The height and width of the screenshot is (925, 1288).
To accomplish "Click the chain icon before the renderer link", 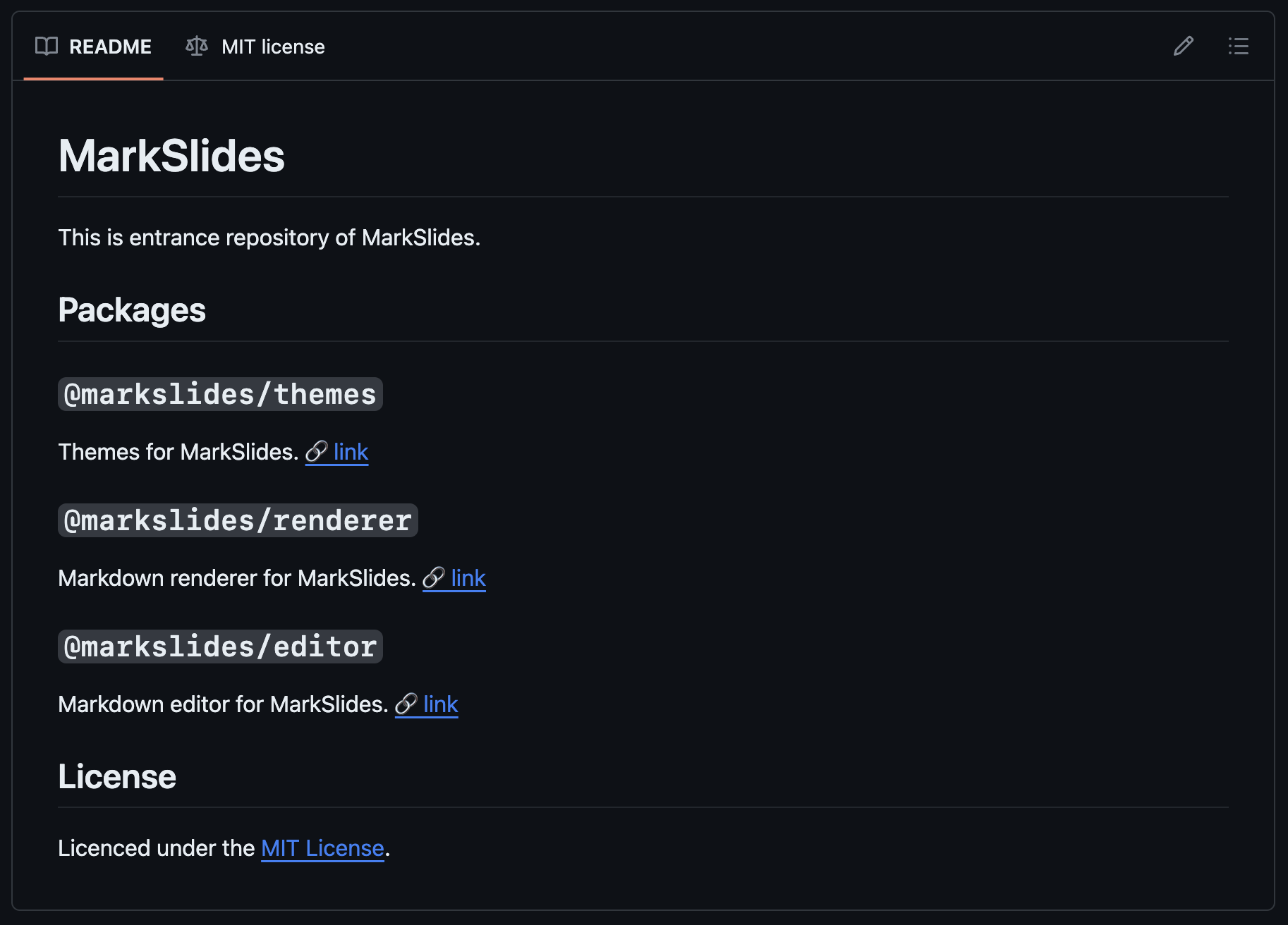I will [x=435, y=578].
